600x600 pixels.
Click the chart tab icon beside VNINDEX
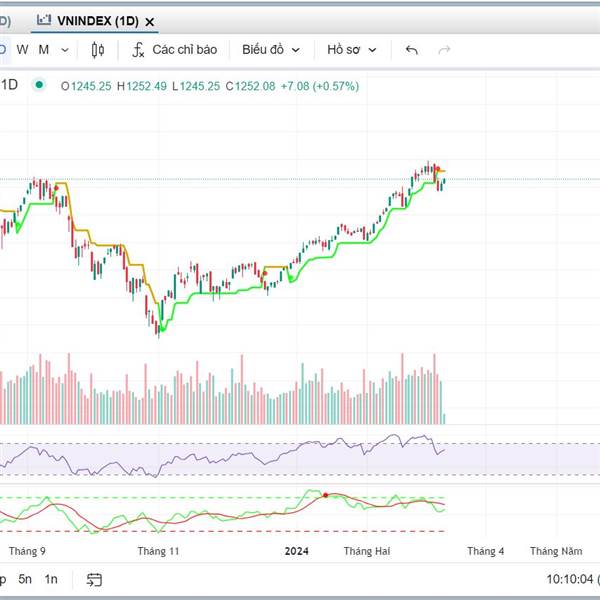[44, 20]
